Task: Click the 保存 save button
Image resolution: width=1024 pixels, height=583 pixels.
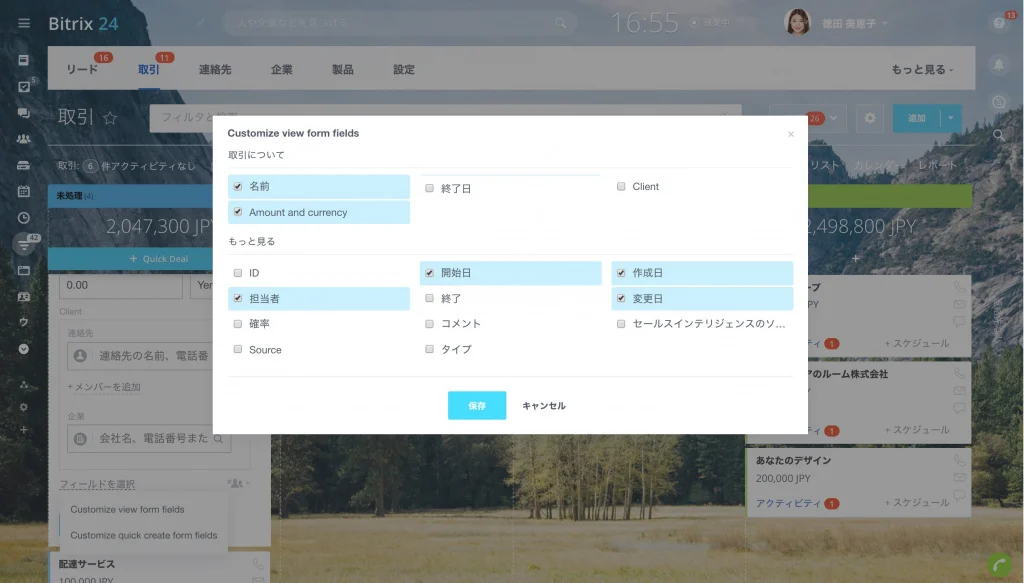Action: tap(477, 405)
